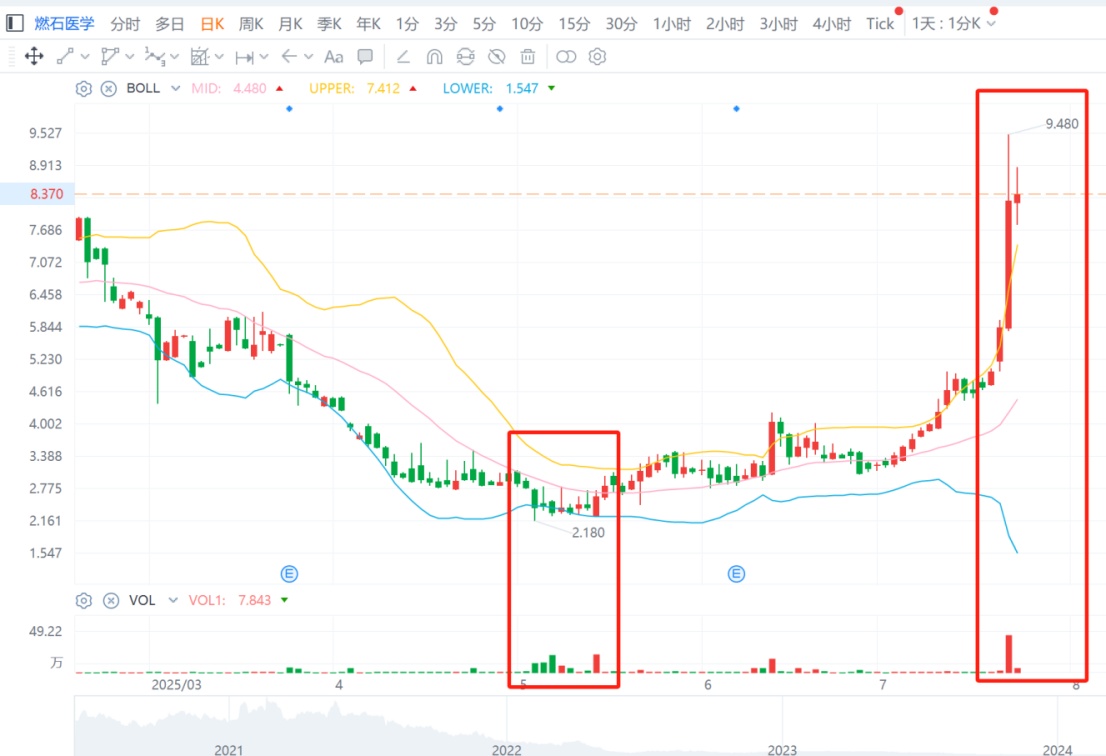Screen dimensions: 1106x756
Task: Select the 3小时 interval
Action: coord(778,24)
